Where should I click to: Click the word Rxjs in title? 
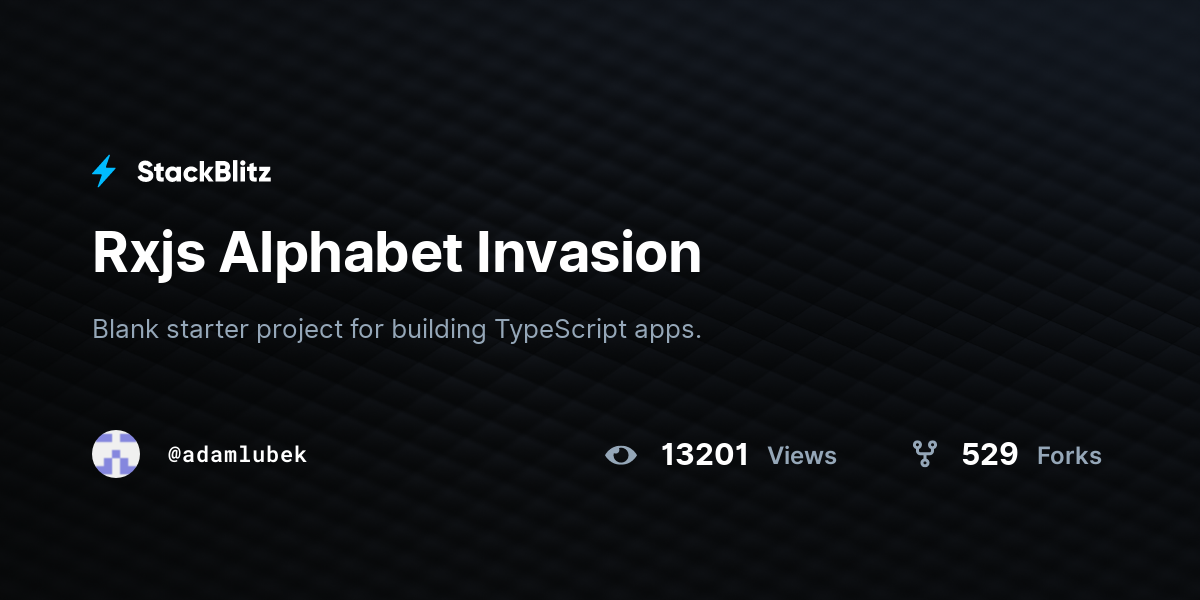pyautogui.click(x=149, y=254)
